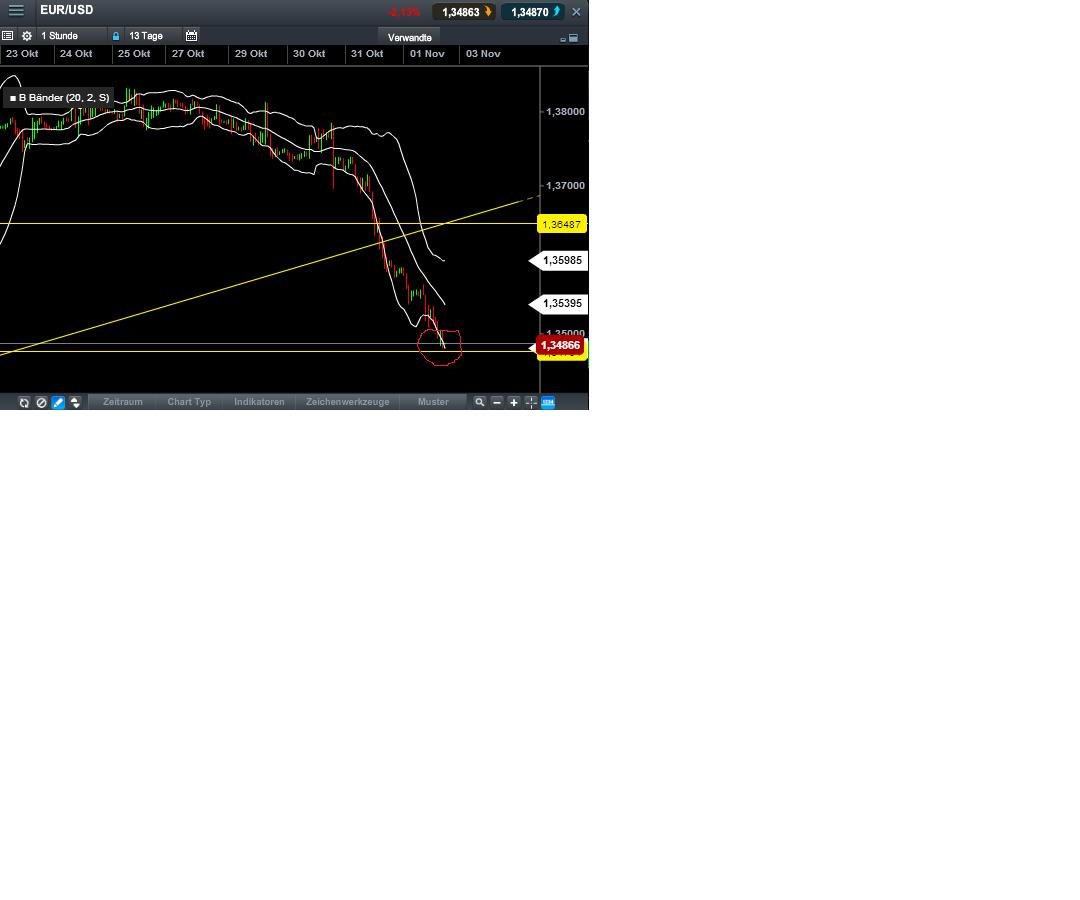
Task: Click the zoom in plus icon
Action: click(x=514, y=402)
